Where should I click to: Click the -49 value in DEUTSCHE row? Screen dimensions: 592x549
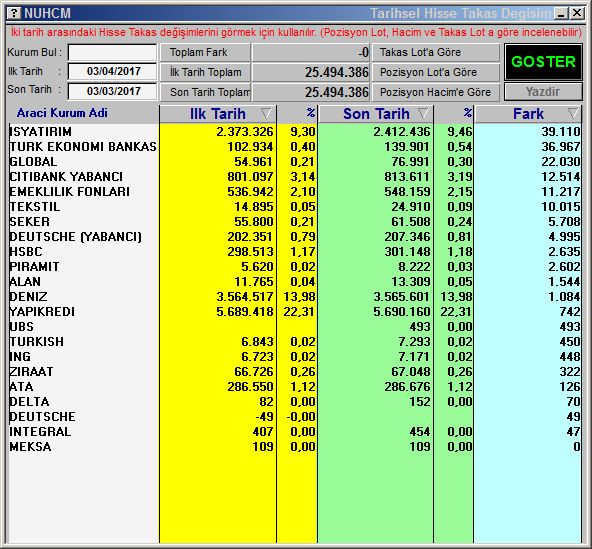264,417
